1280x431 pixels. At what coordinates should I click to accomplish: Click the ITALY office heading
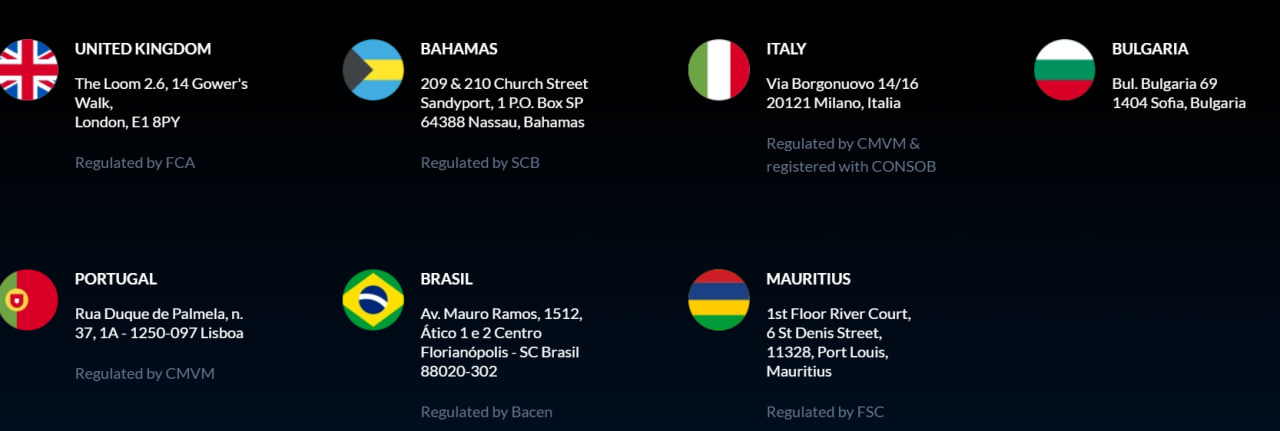click(x=786, y=49)
